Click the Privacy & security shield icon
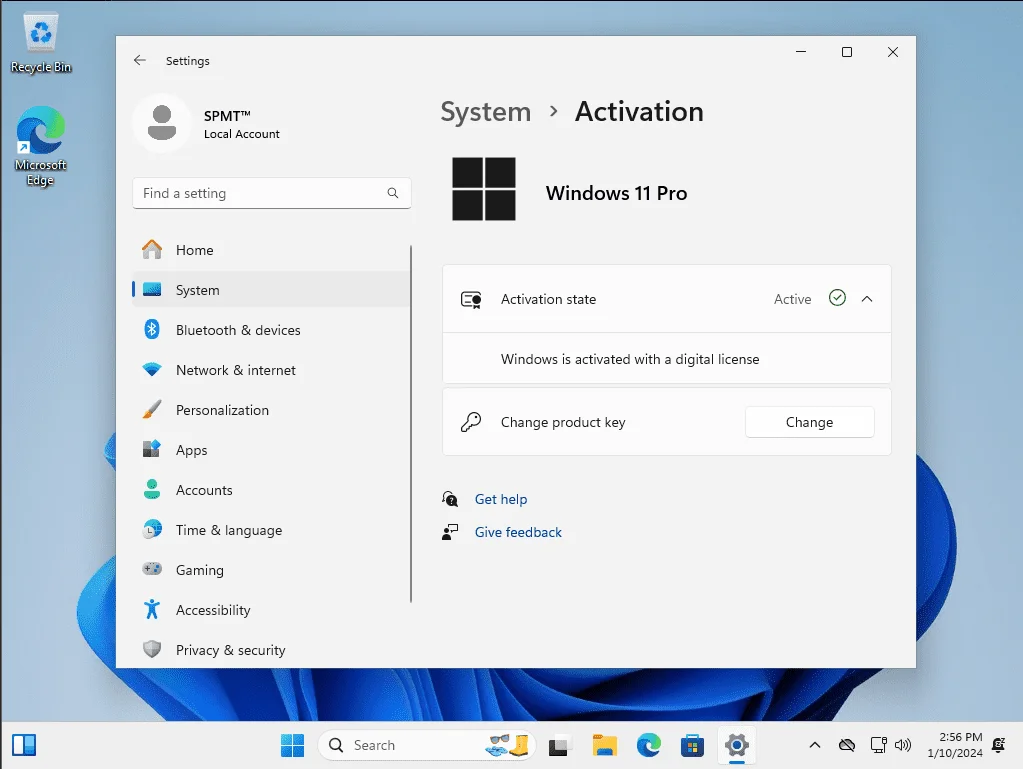The image size is (1023, 769). click(x=152, y=649)
